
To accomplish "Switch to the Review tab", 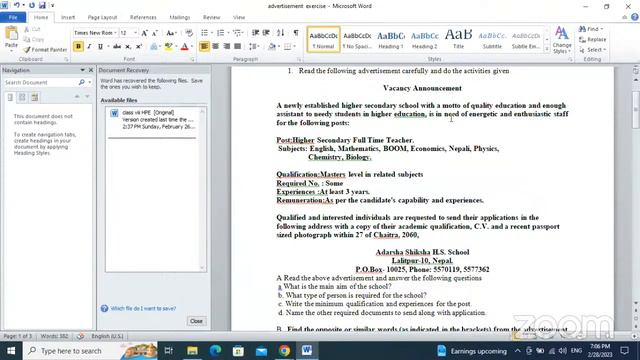I will [x=211, y=17].
